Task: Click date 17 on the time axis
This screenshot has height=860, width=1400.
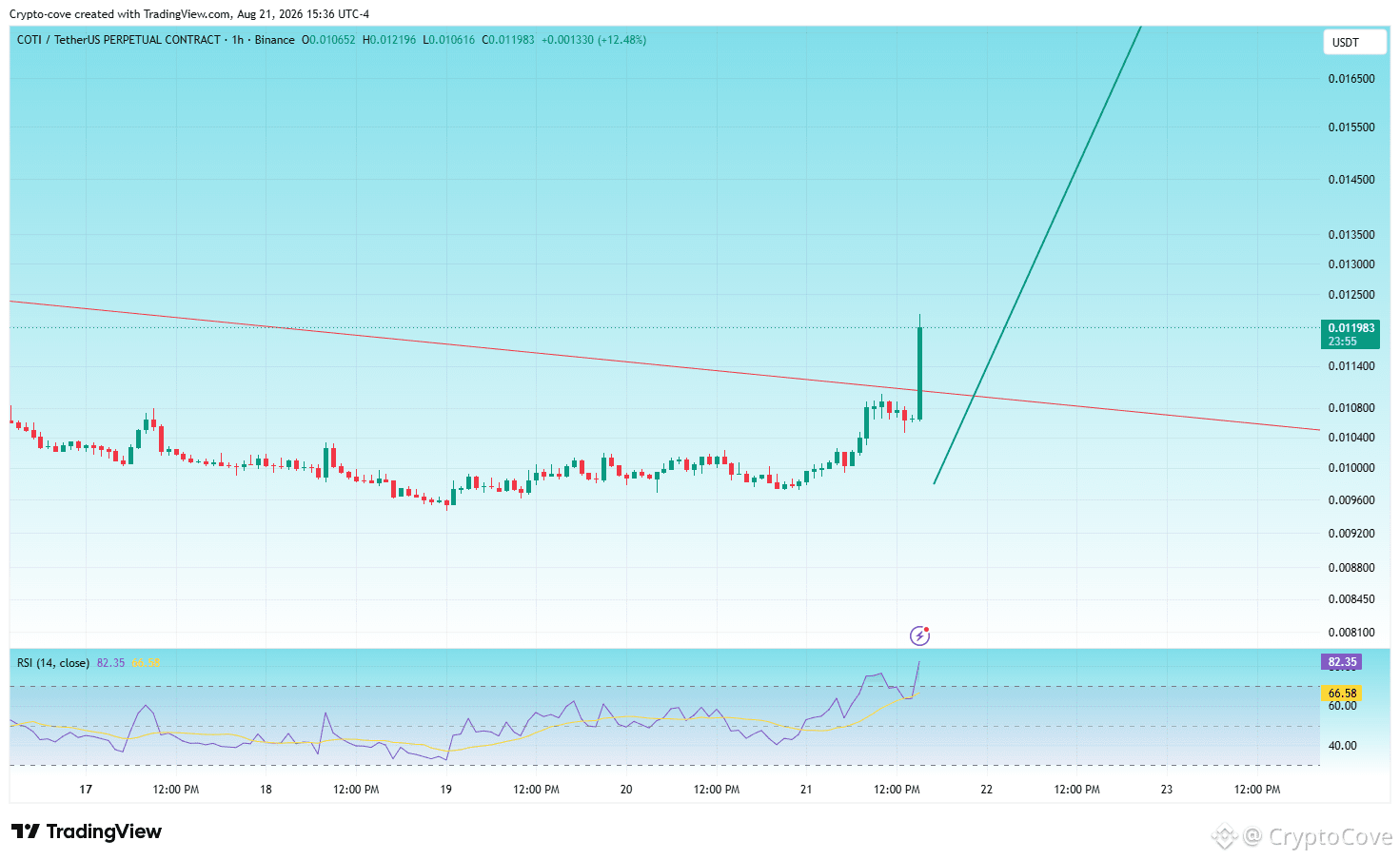Action: pos(86,790)
